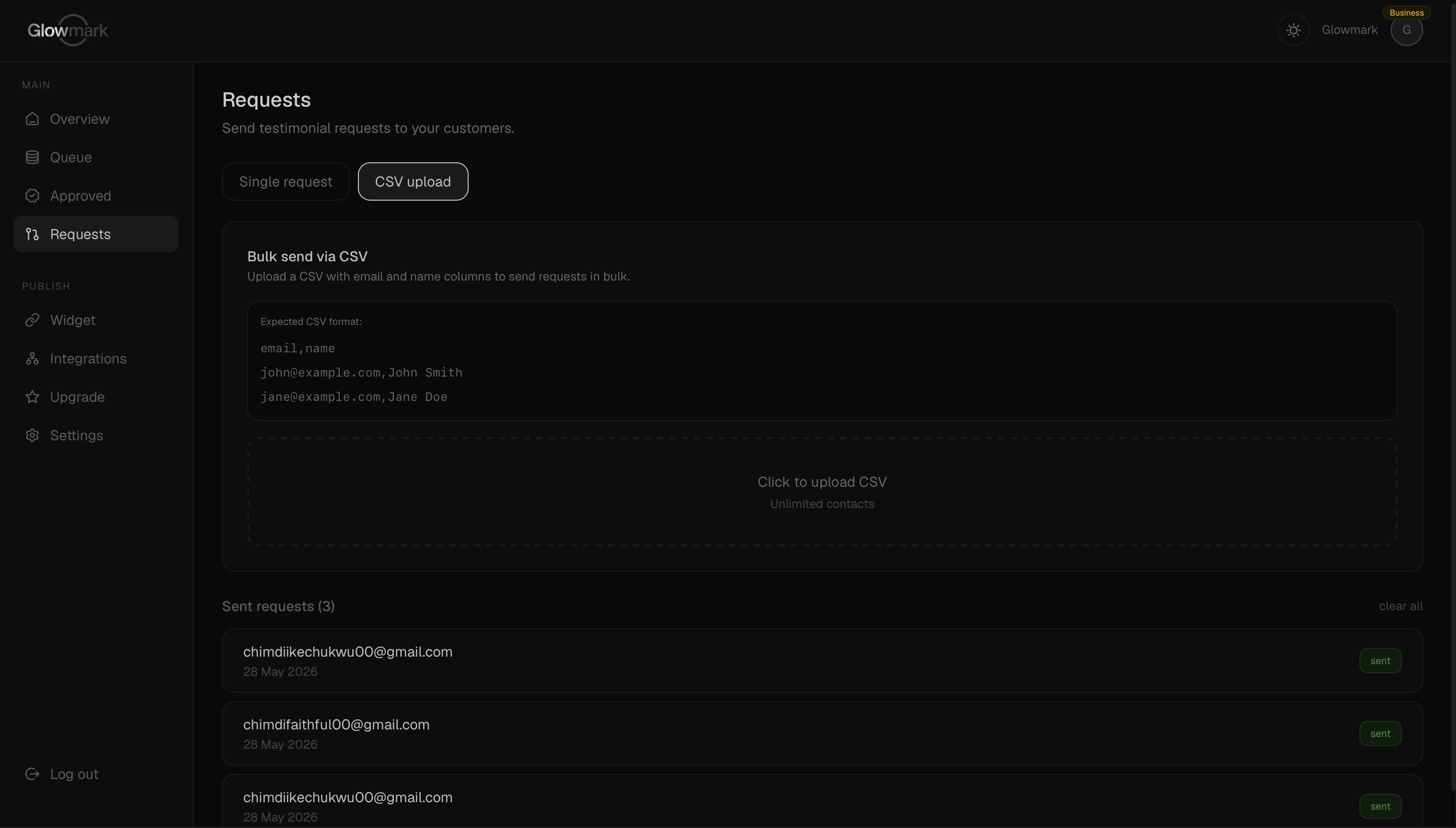The image size is (1456, 828).
Task: Open Settings from the sidebar
Action: point(96,436)
